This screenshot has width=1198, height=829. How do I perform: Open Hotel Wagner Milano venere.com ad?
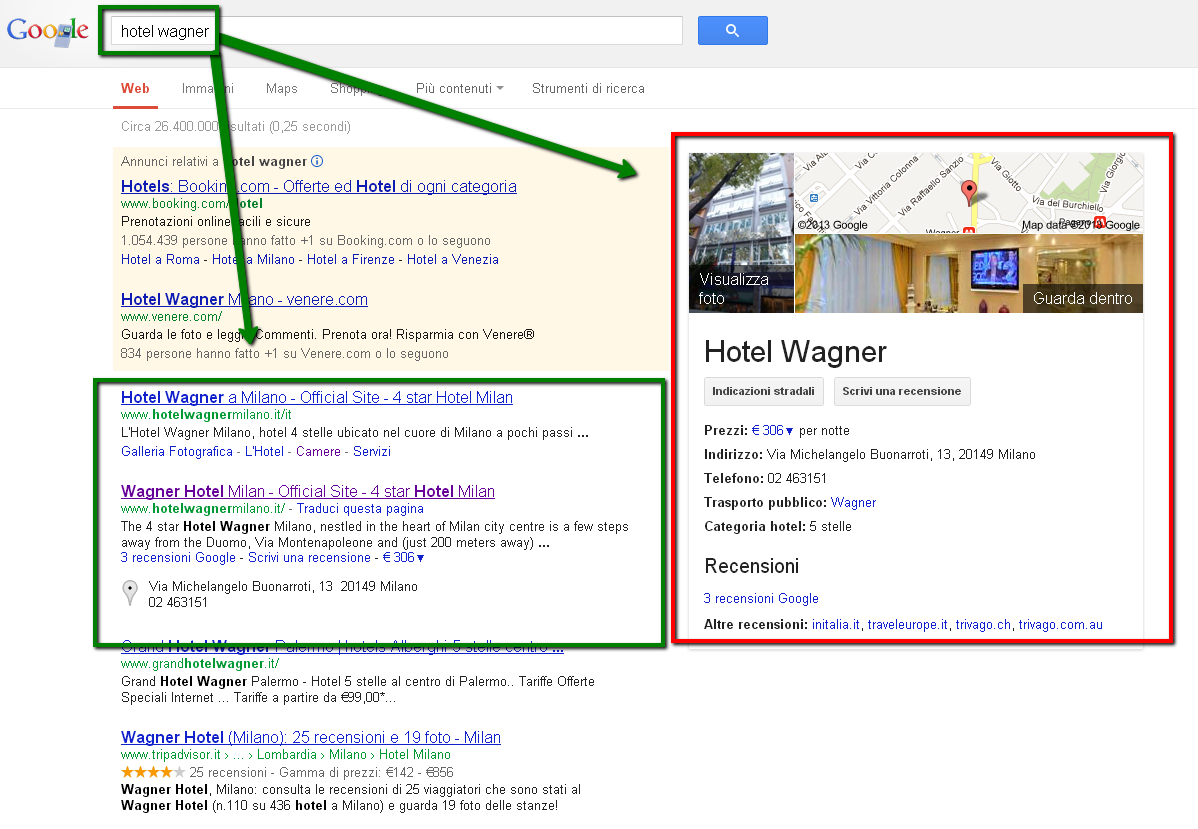pos(244,300)
